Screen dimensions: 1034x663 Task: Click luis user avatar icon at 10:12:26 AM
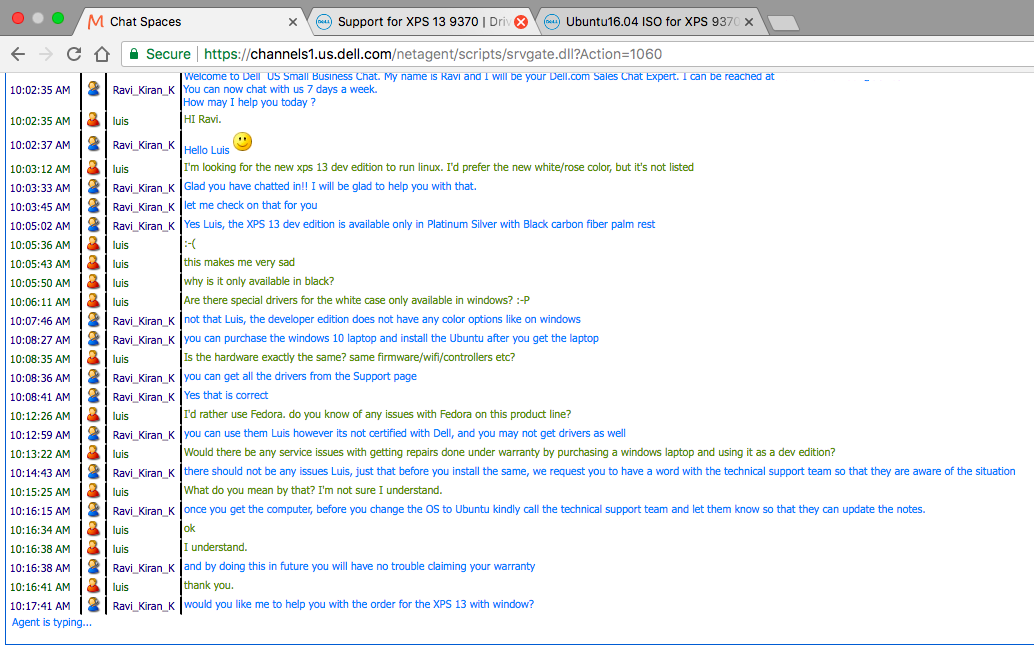94,414
